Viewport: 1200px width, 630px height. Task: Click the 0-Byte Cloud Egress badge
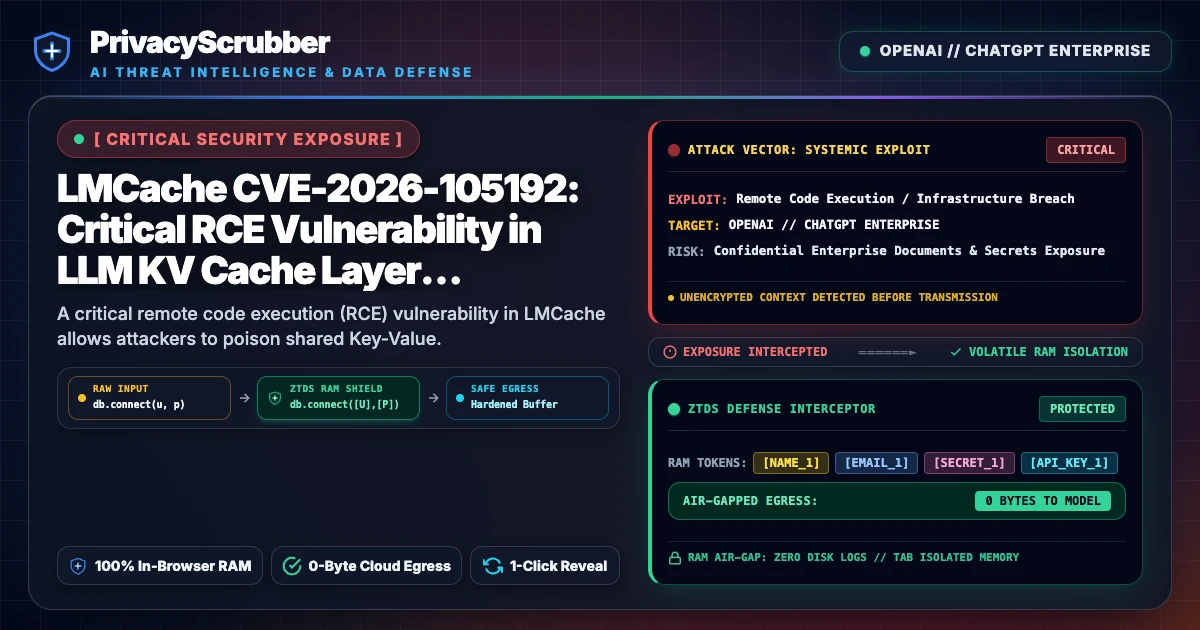coord(367,566)
